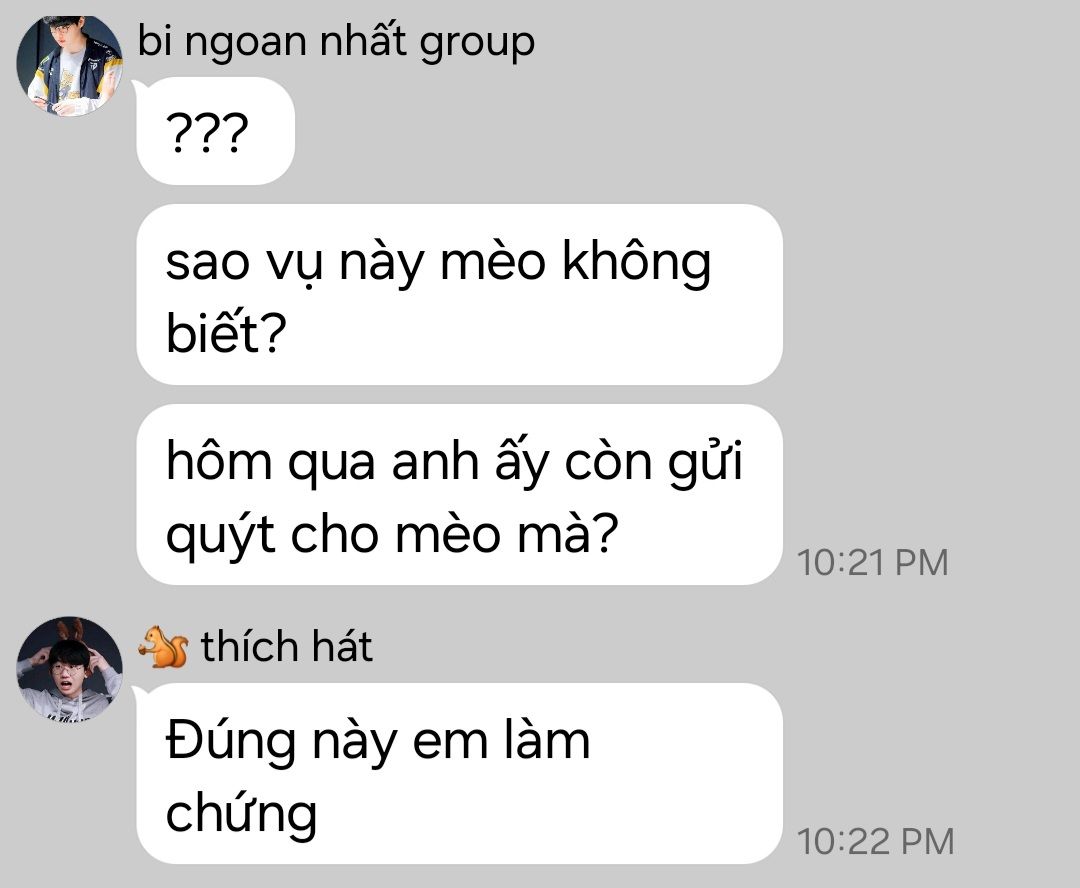Select the "Đúng này em làm chứng" message
The height and width of the screenshot is (888, 1080).
tap(459, 773)
